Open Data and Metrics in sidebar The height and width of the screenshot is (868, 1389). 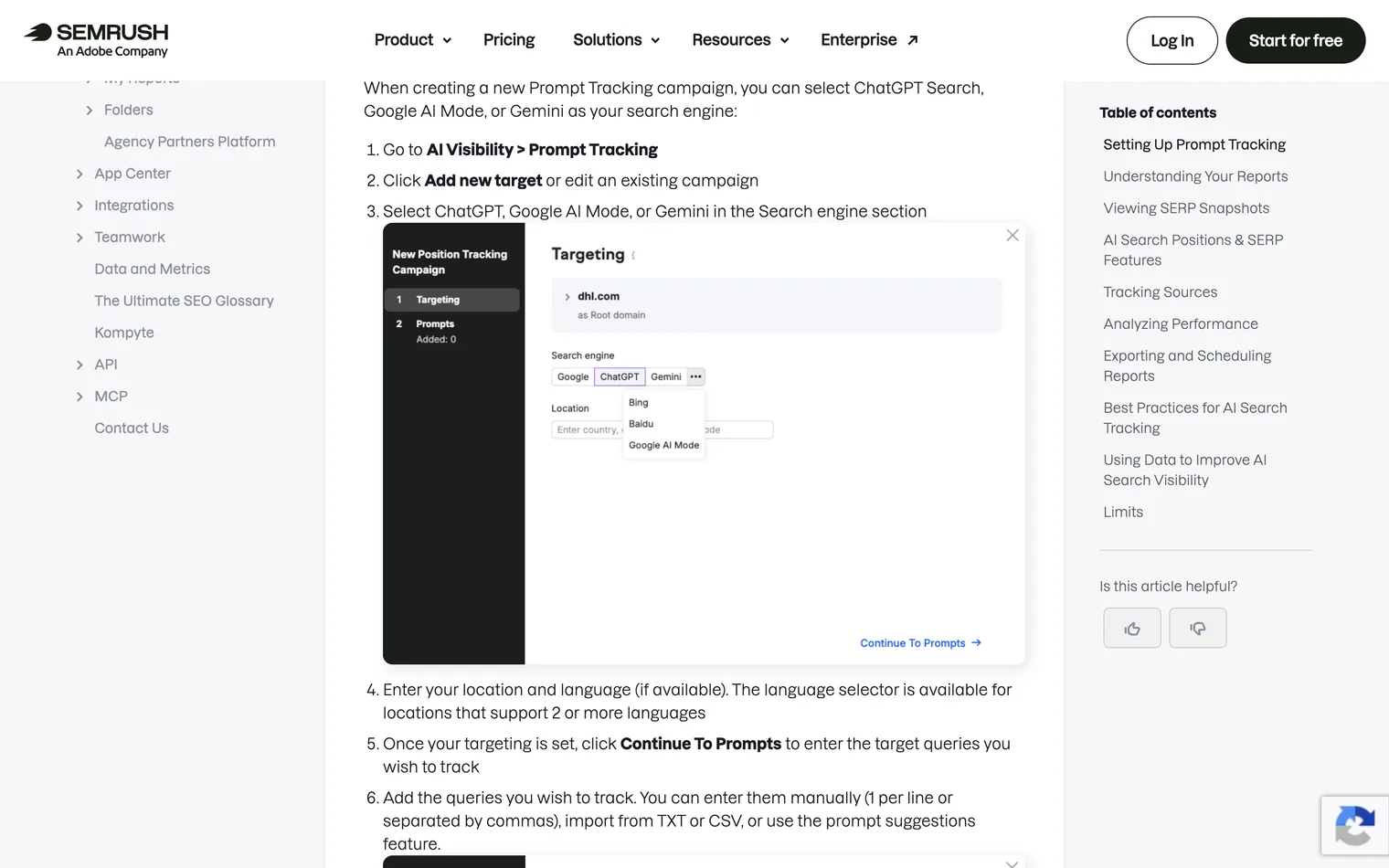click(x=153, y=269)
